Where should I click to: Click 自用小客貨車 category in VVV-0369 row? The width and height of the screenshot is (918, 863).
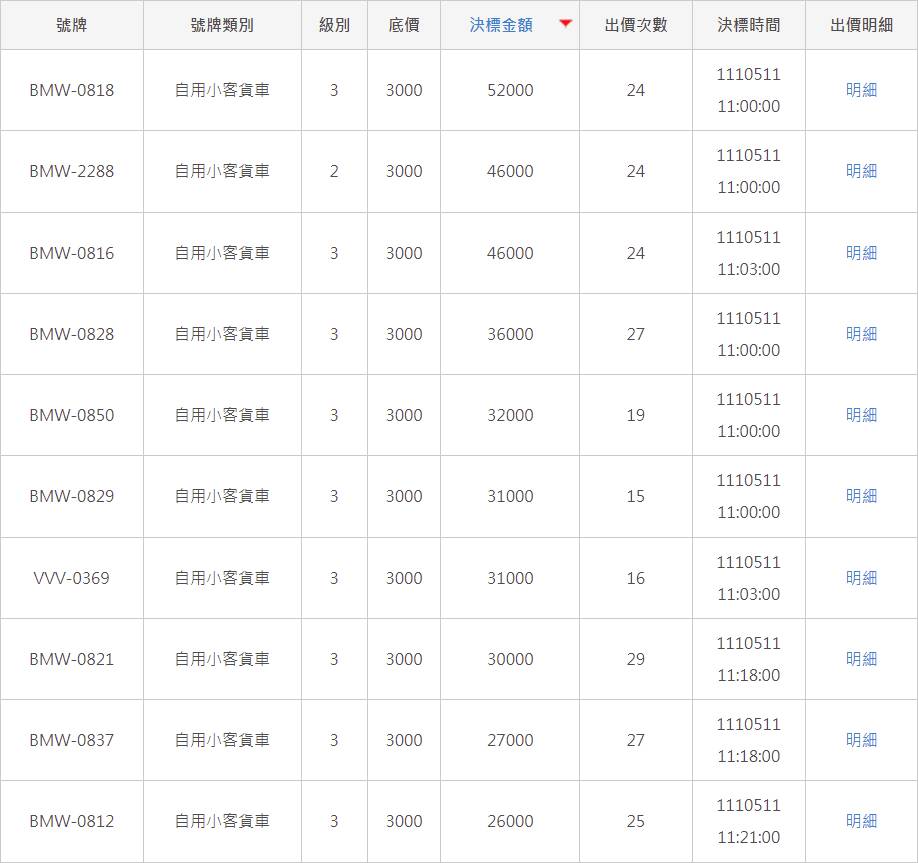[x=222, y=578]
